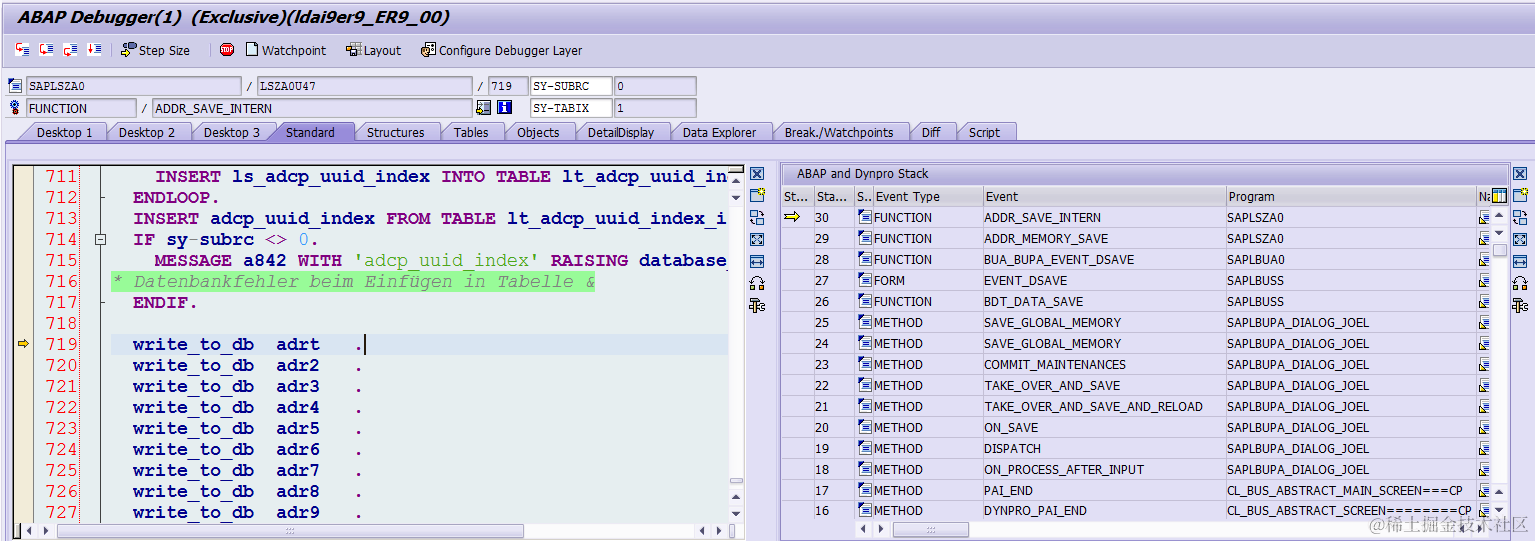
Task: Click the SAPLSZA0 program field
Action: 133,86
